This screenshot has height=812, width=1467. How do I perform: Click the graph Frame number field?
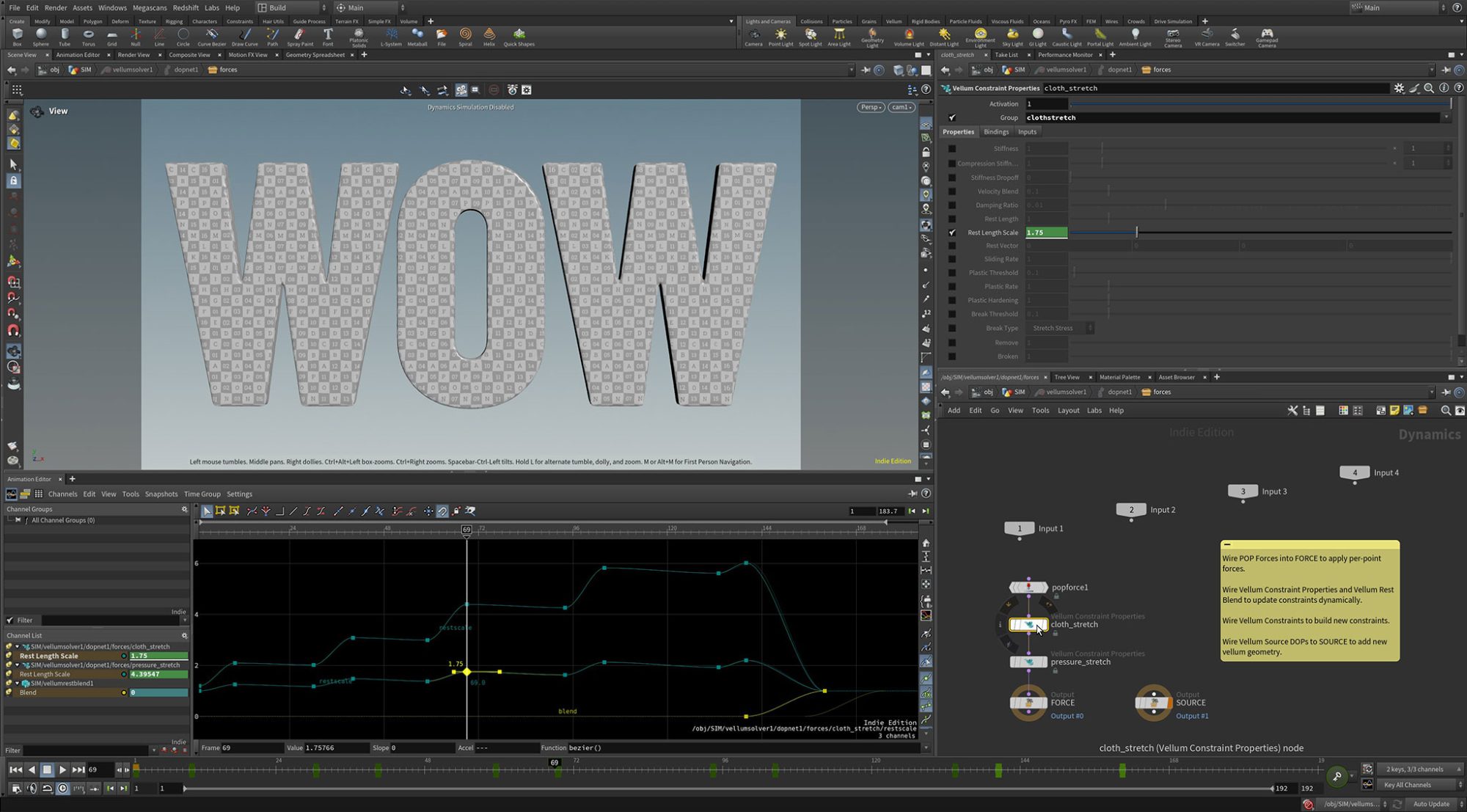(252, 747)
